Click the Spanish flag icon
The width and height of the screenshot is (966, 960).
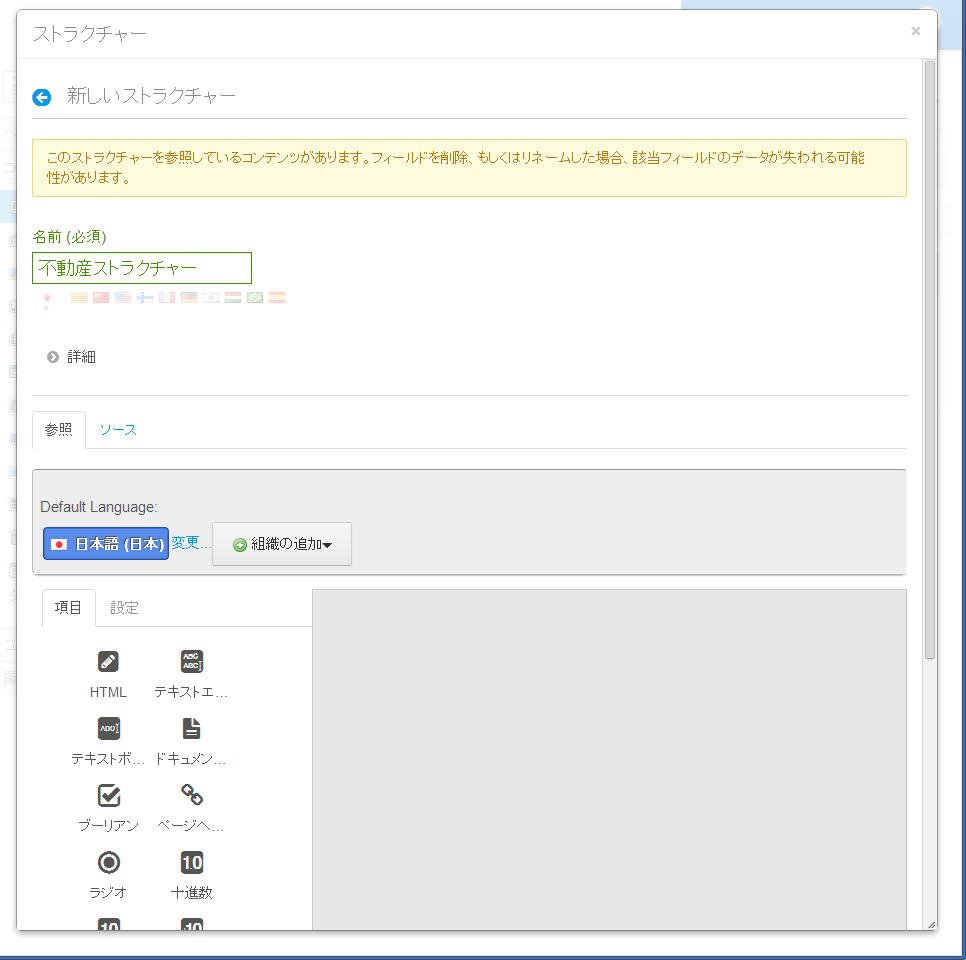(277, 298)
